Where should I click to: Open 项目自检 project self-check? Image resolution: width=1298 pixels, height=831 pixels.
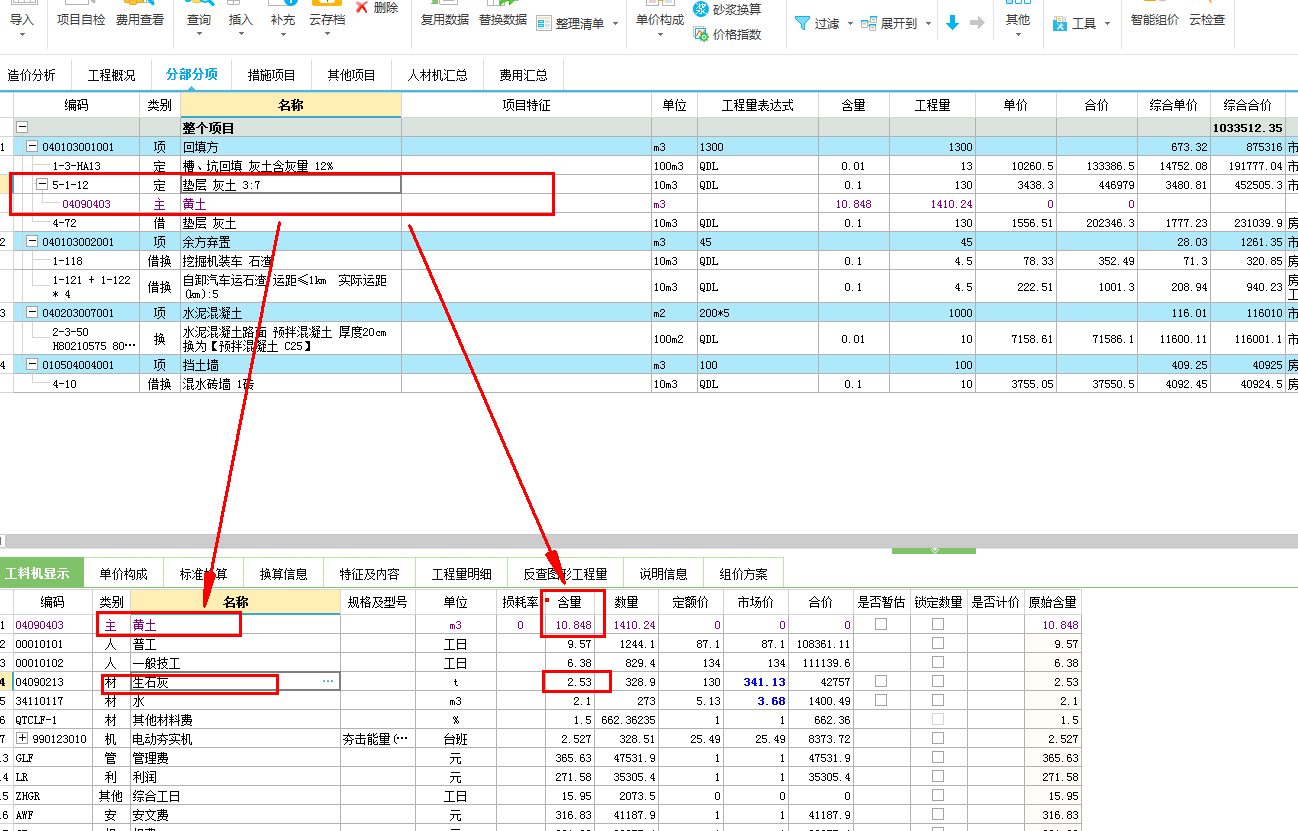click(81, 19)
